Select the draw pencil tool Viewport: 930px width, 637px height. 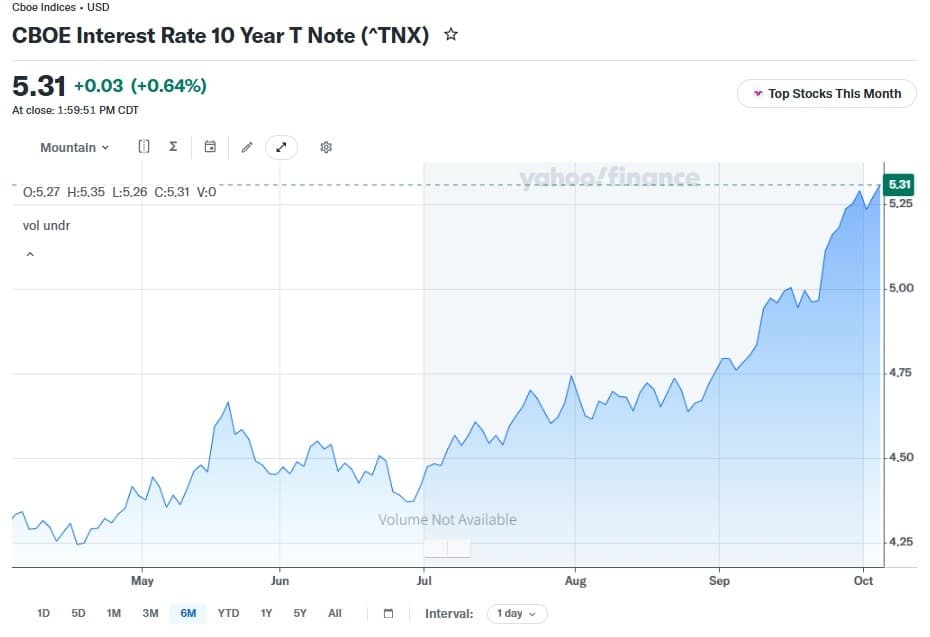click(247, 147)
